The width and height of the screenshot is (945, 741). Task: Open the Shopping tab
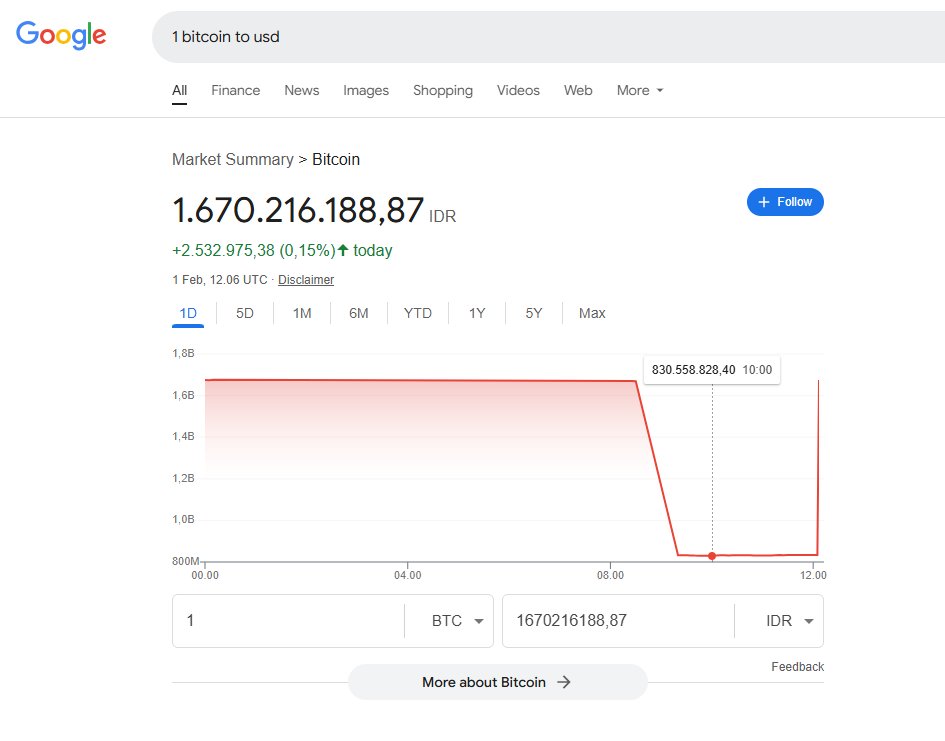coord(443,90)
